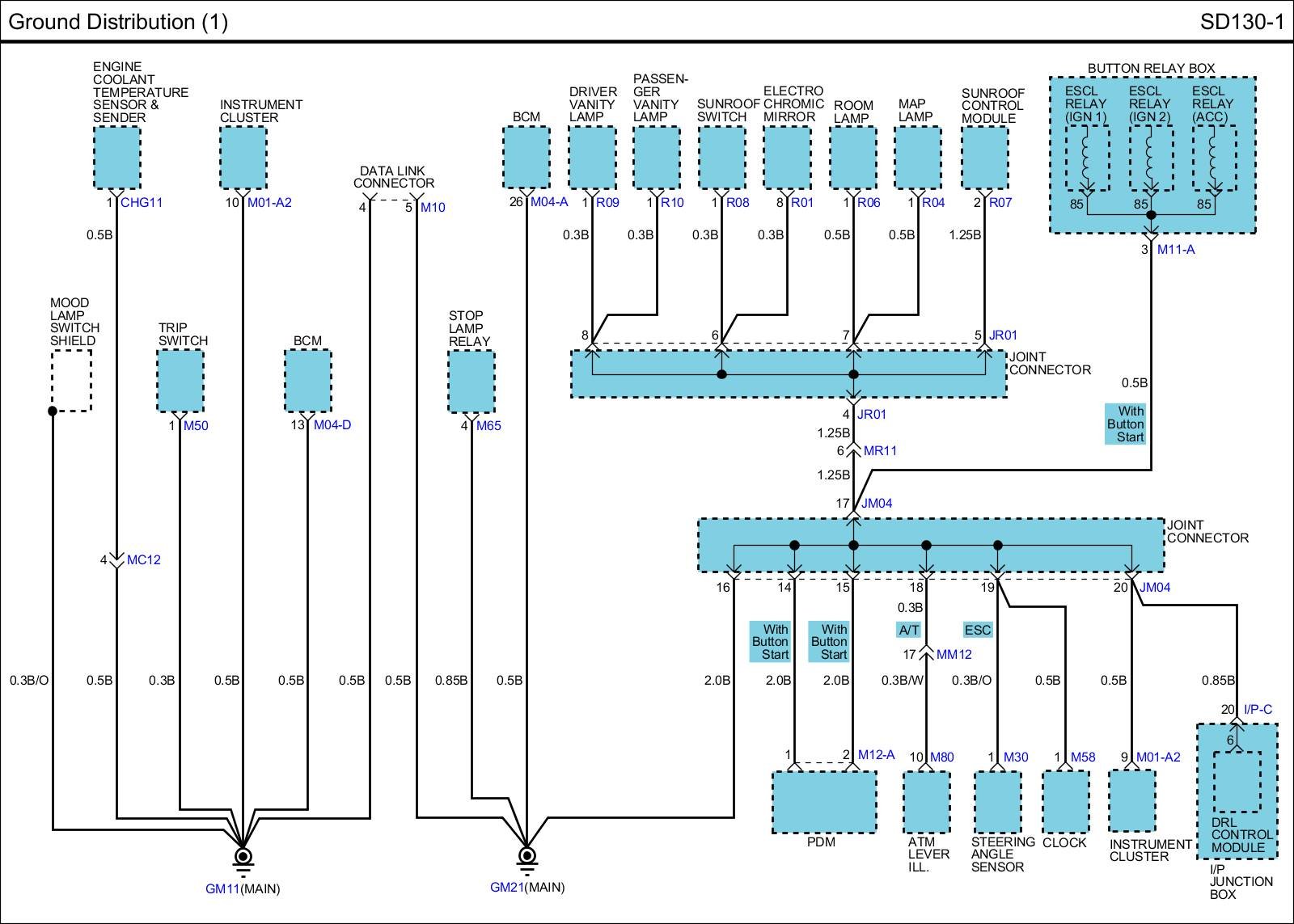Open the M04-D connector link
Screen dimensions: 1294x924
click(x=332, y=425)
